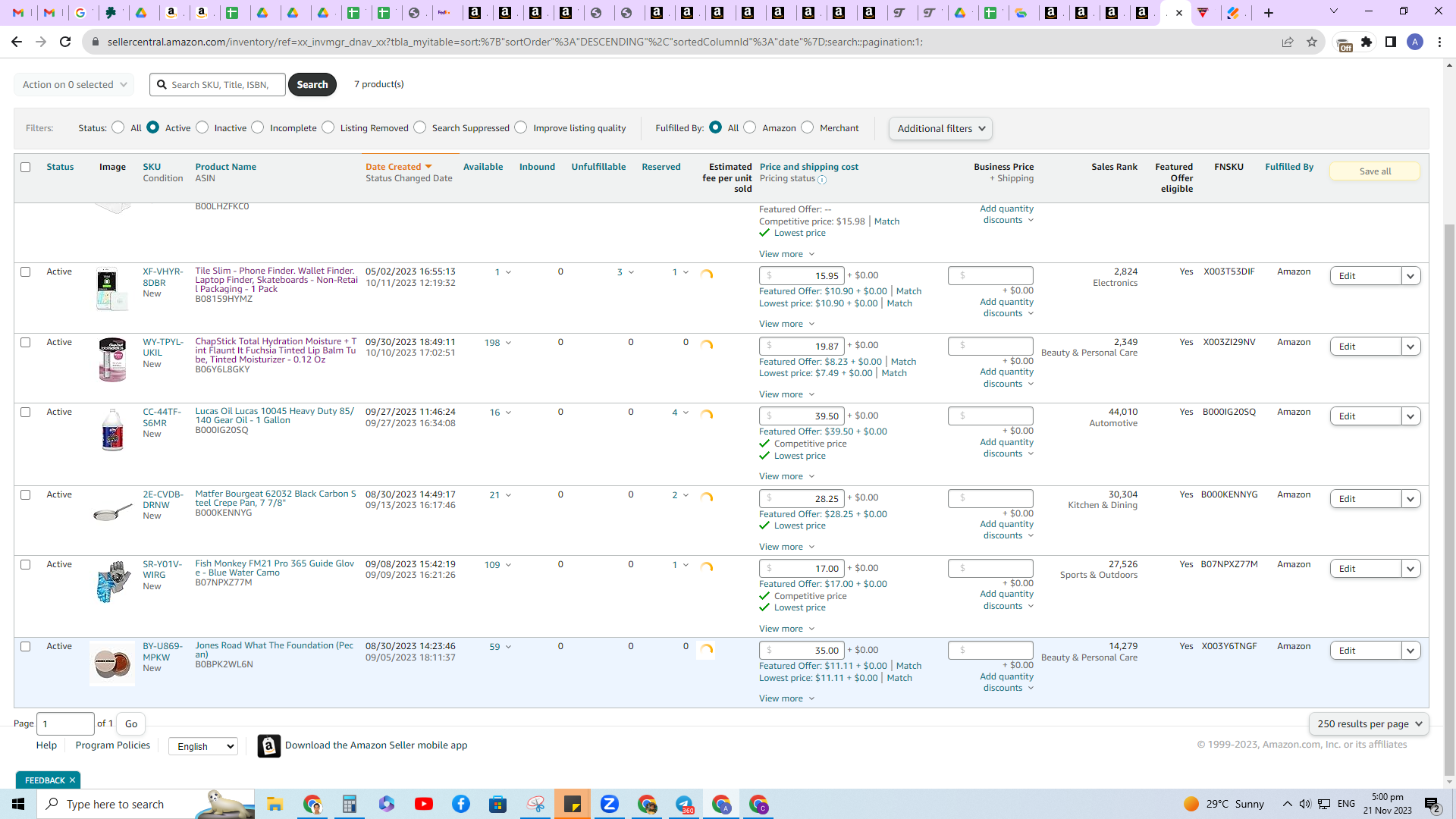Image resolution: width=1456 pixels, height=819 pixels.
Task: Open Zoom from the taskbar
Action: pos(610,804)
